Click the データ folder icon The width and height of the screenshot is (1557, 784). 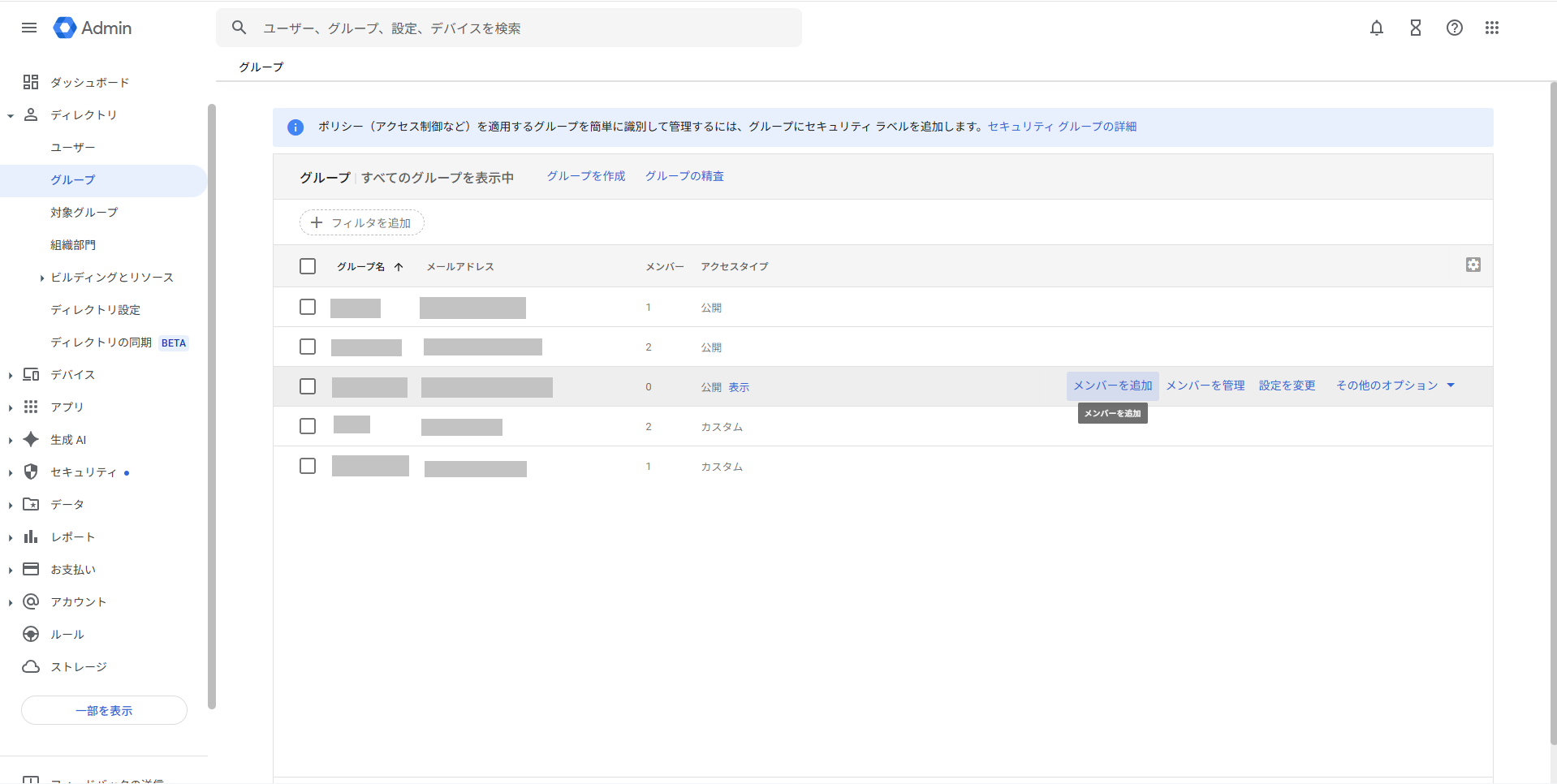pos(31,504)
